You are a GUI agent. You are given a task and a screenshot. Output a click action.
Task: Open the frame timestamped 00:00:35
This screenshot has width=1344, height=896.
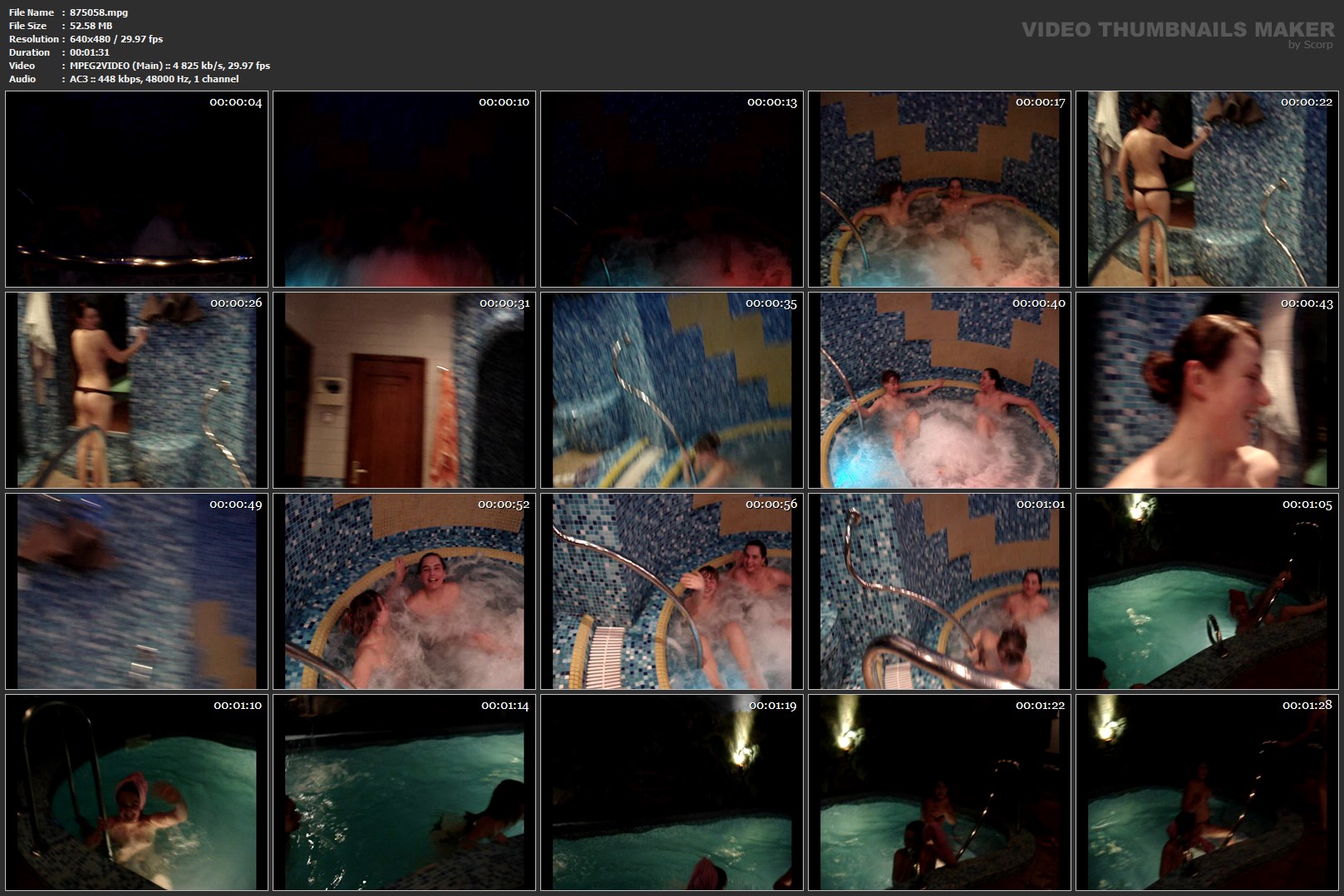[672, 390]
